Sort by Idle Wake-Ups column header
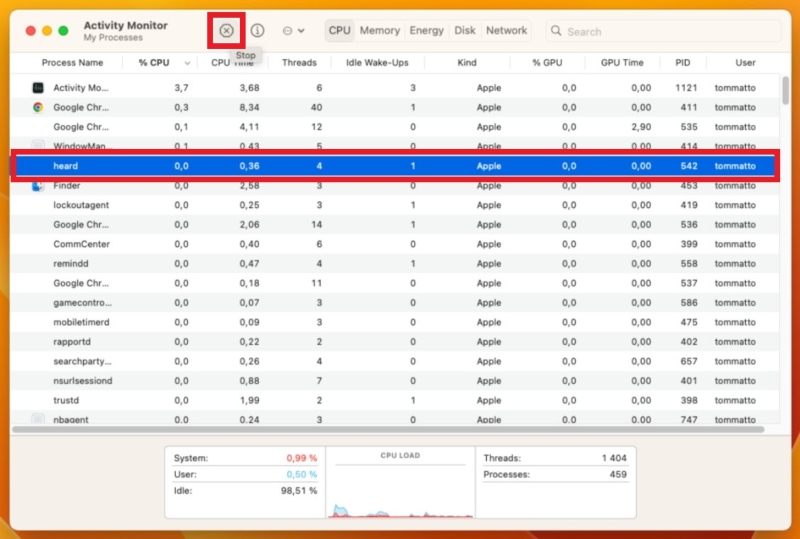This screenshot has height=539, width=800. (377, 63)
